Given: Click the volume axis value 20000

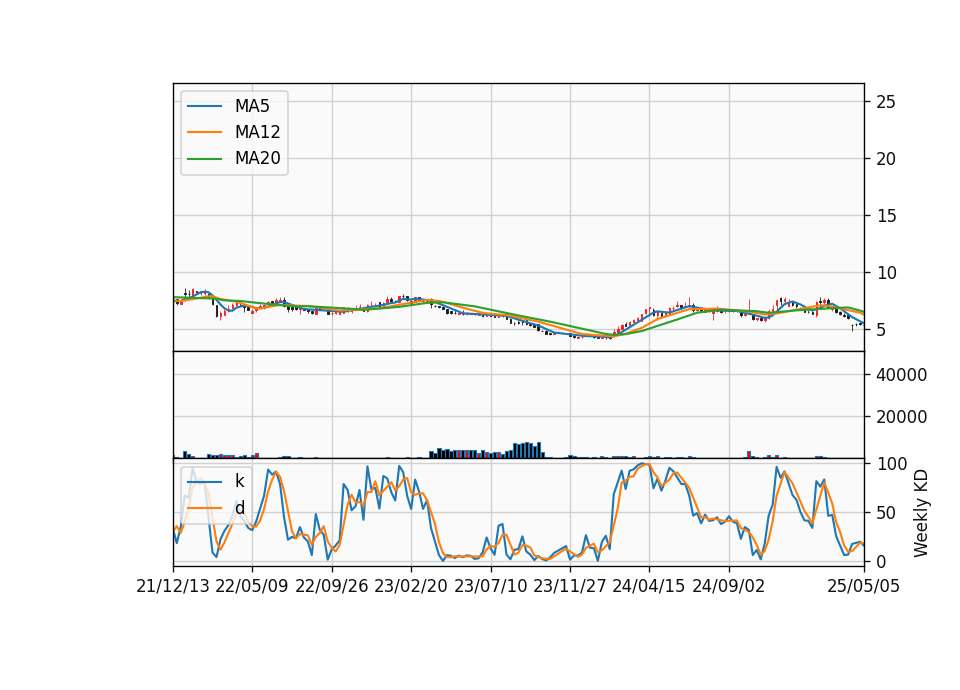Looking at the screenshot, I should (x=901, y=417).
